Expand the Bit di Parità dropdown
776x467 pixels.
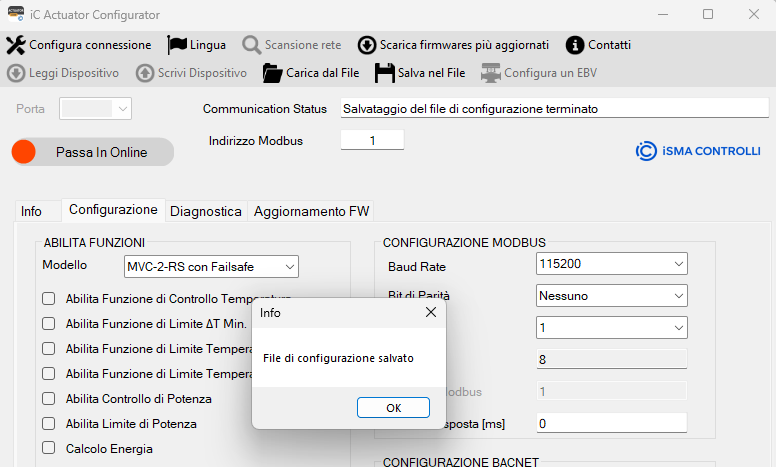612,296
